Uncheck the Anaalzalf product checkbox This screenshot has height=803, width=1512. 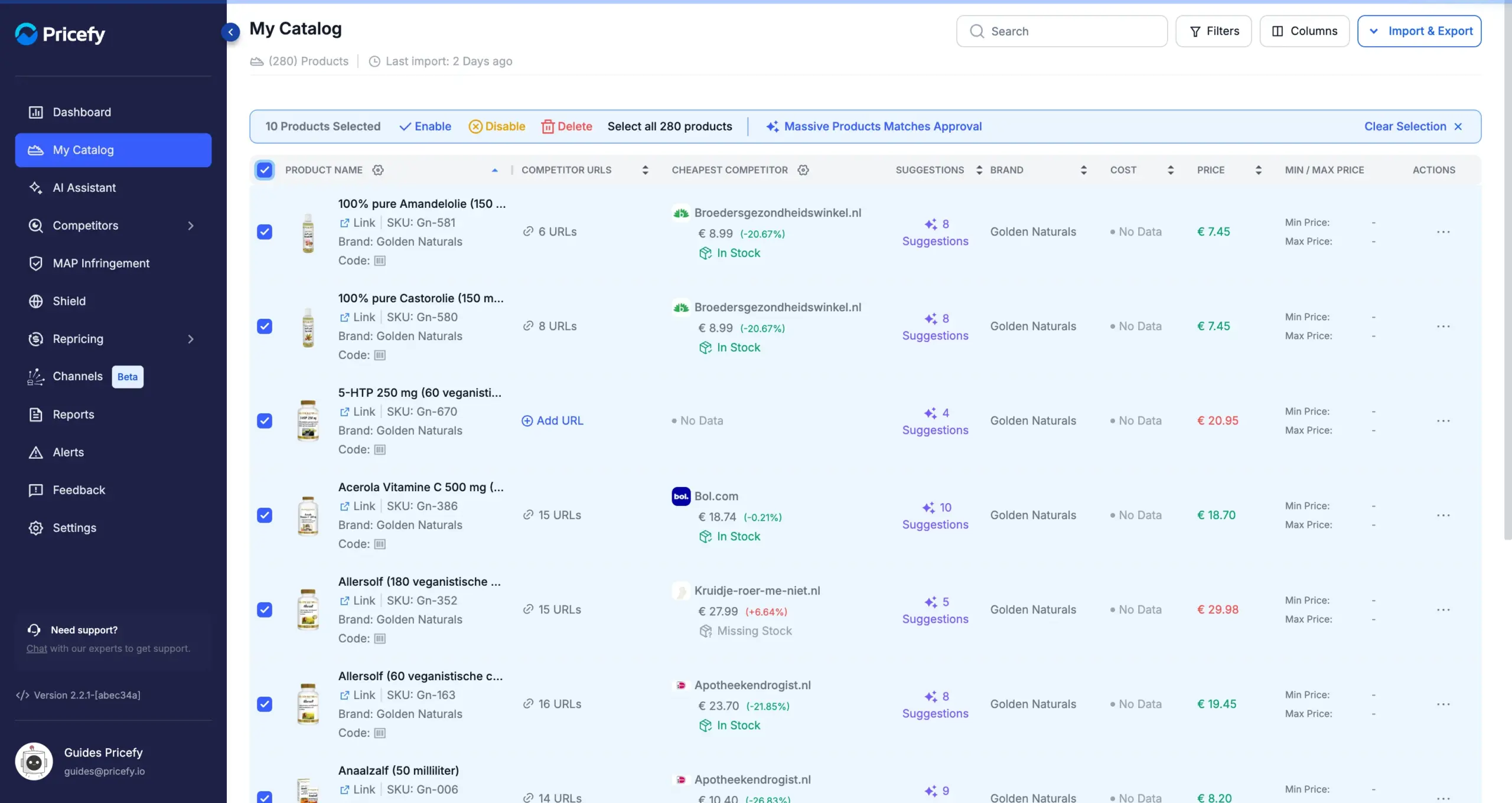point(265,797)
